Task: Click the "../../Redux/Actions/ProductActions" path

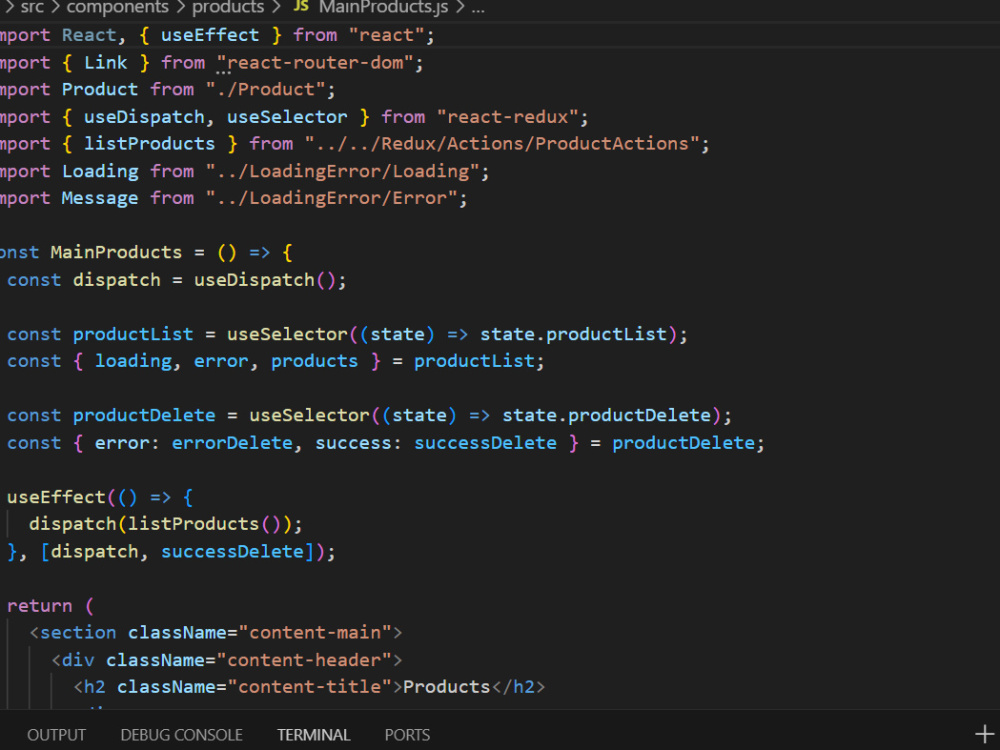Action: pyautogui.click(x=502, y=143)
